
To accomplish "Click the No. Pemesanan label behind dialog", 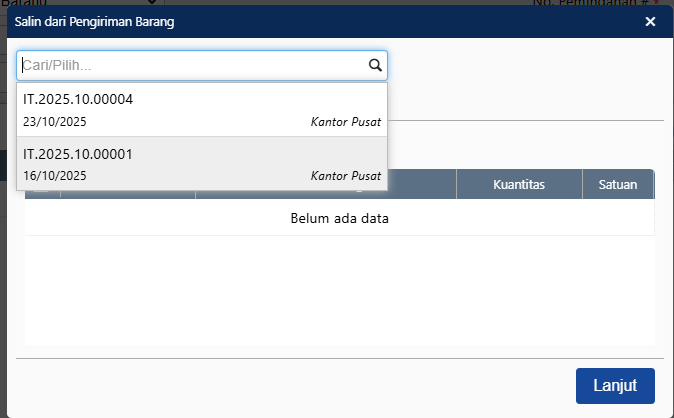I will tap(610, 3).
